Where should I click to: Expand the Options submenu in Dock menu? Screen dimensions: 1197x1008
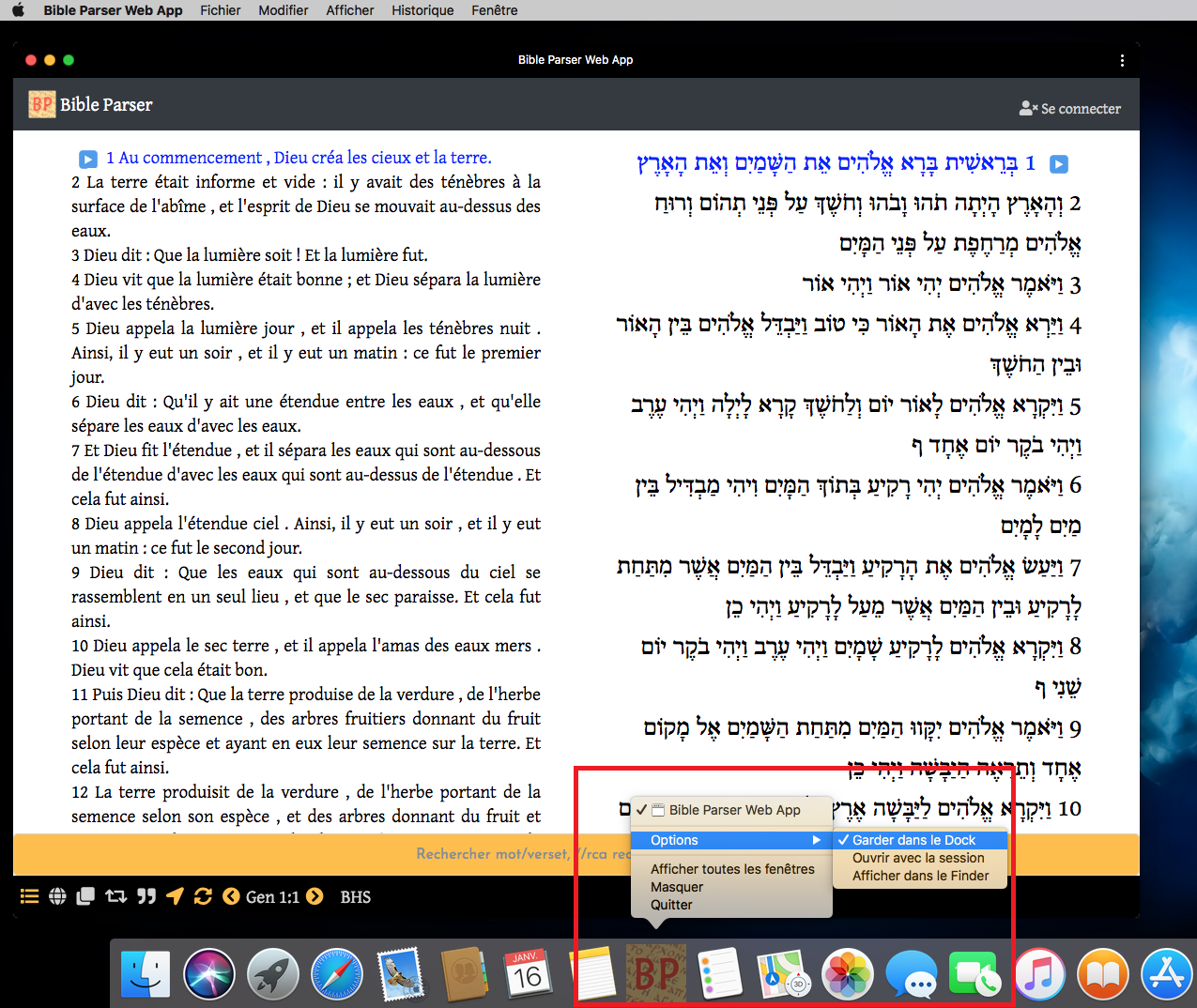(732, 840)
